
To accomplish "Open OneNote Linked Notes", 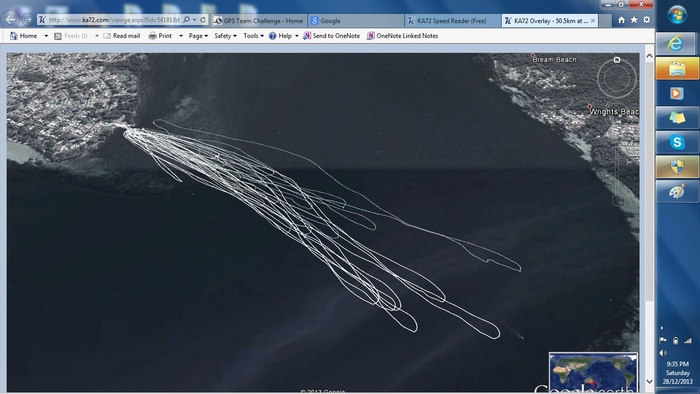I will click(x=402, y=36).
